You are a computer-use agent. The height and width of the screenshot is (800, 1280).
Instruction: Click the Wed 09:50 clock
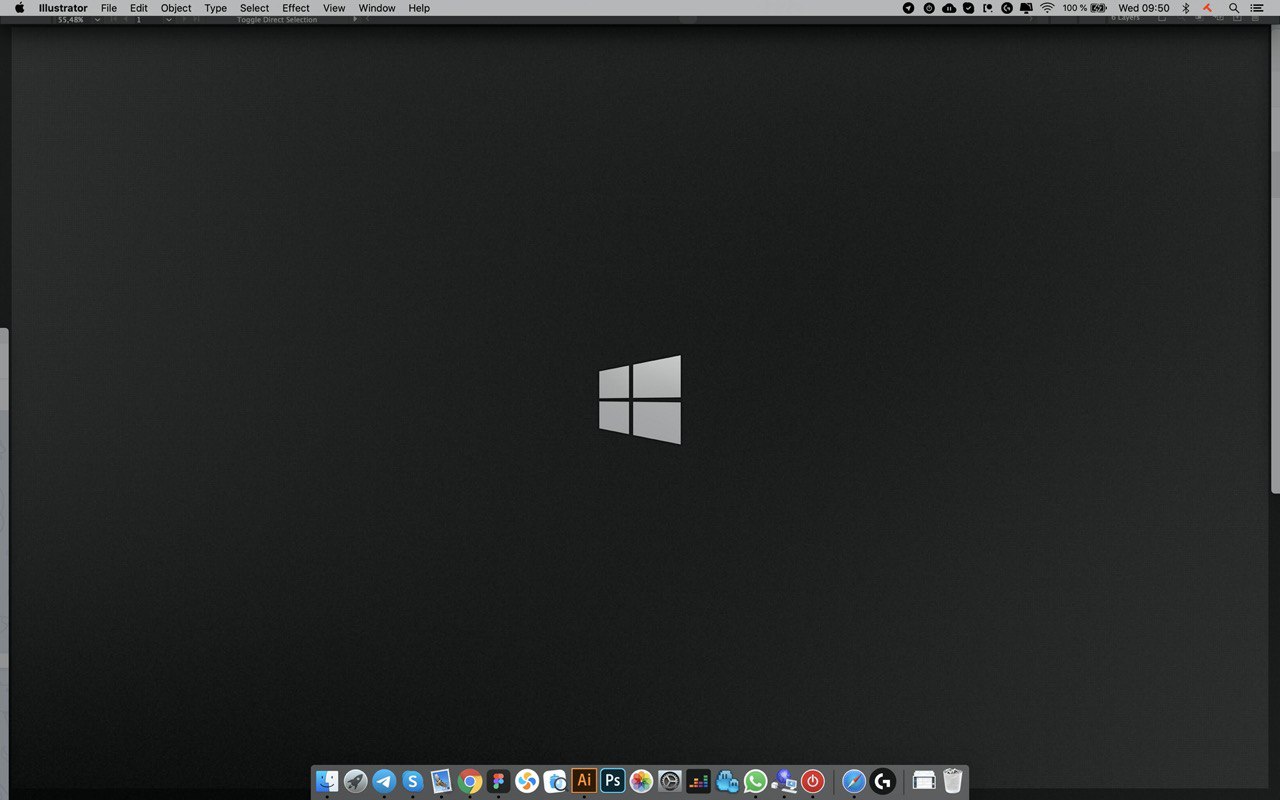point(1143,8)
